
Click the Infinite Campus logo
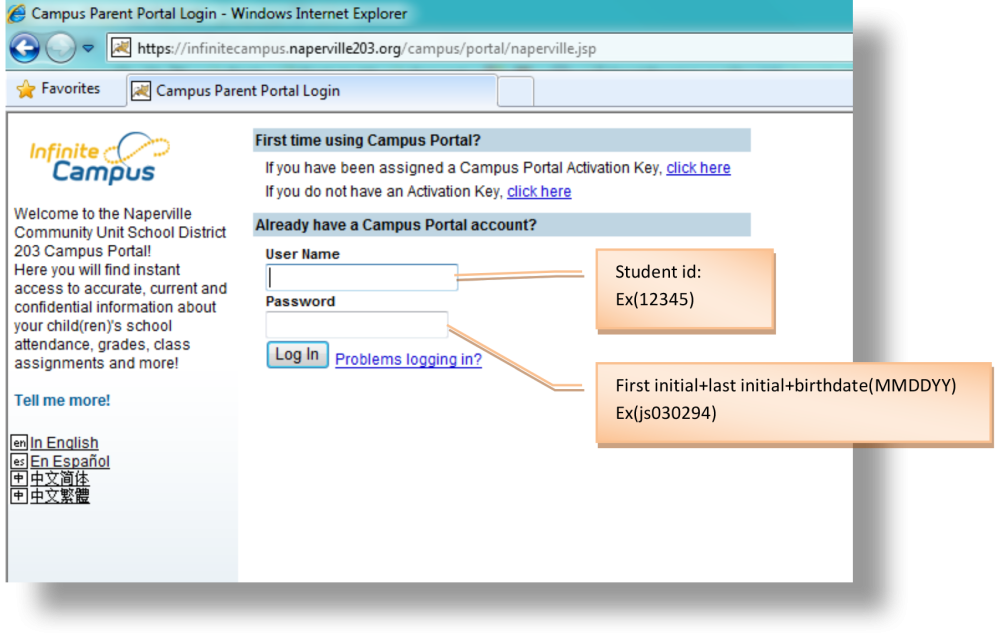(99, 158)
